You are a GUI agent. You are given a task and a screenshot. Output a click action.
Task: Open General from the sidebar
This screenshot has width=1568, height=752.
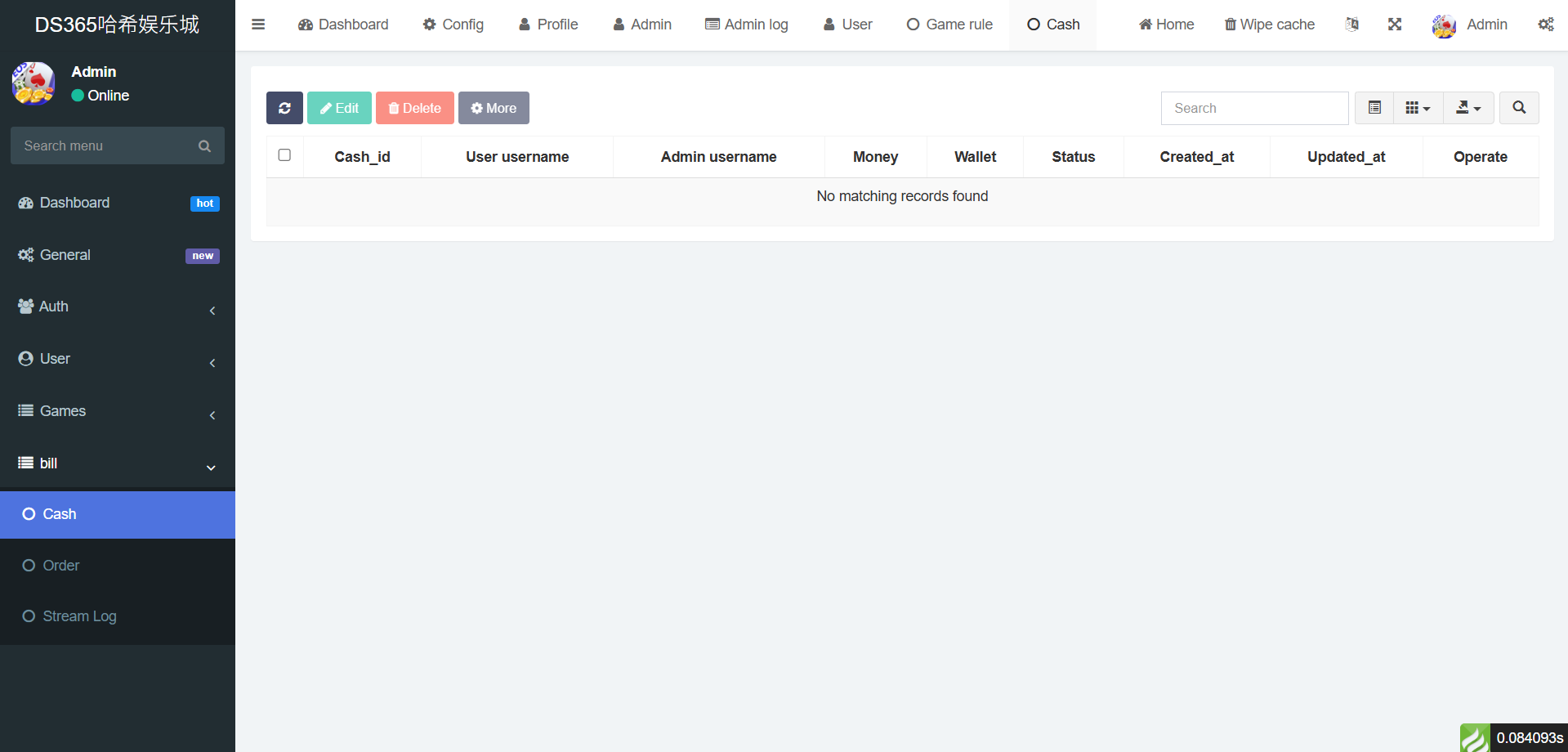click(x=118, y=255)
